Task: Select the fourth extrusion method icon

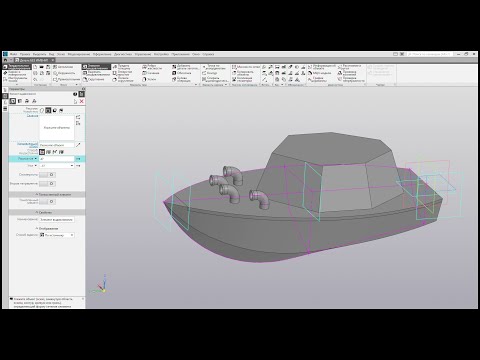Action: pyautogui.click(x=61, y=152)
